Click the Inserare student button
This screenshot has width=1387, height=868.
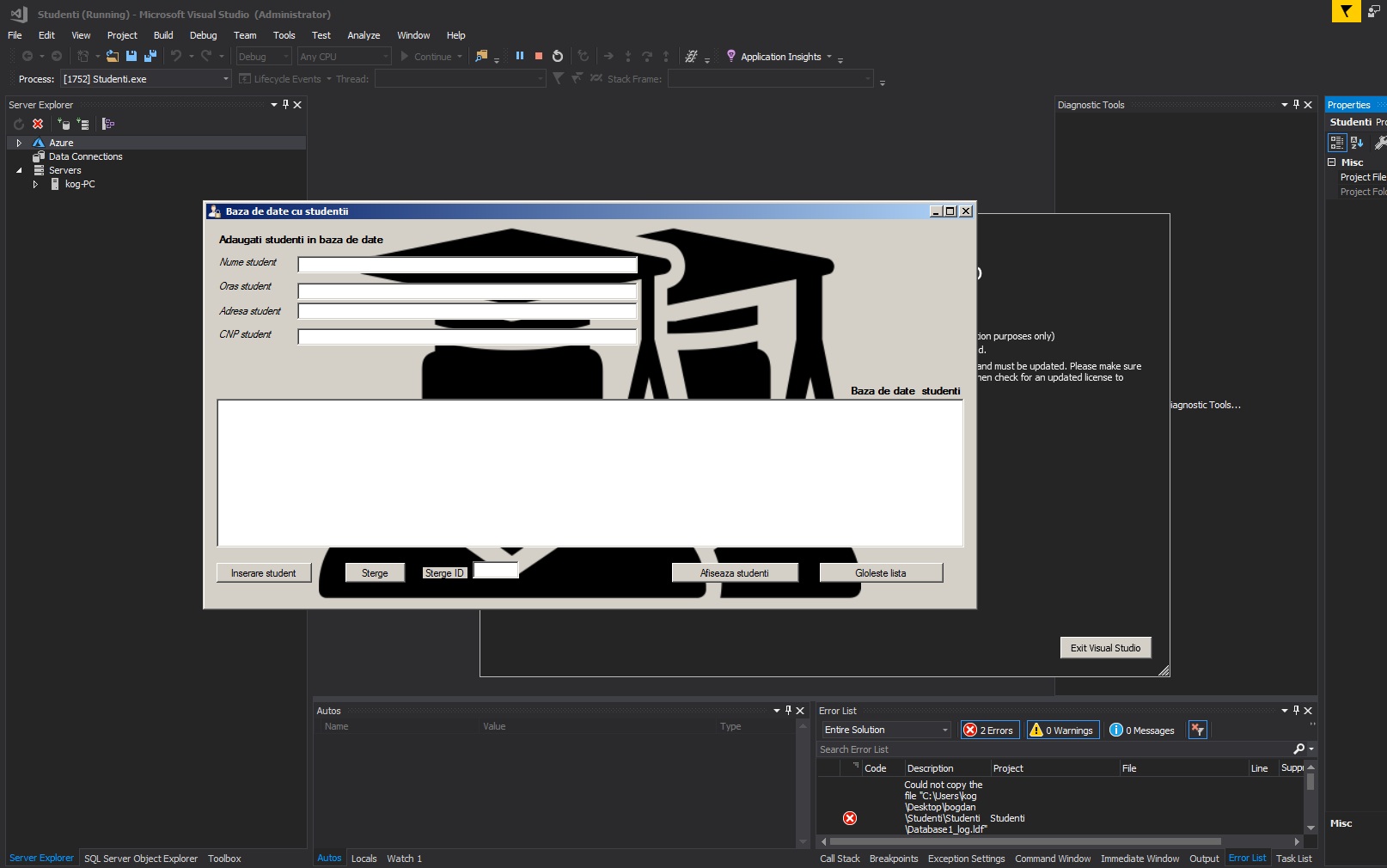click(x=264, y=573)
